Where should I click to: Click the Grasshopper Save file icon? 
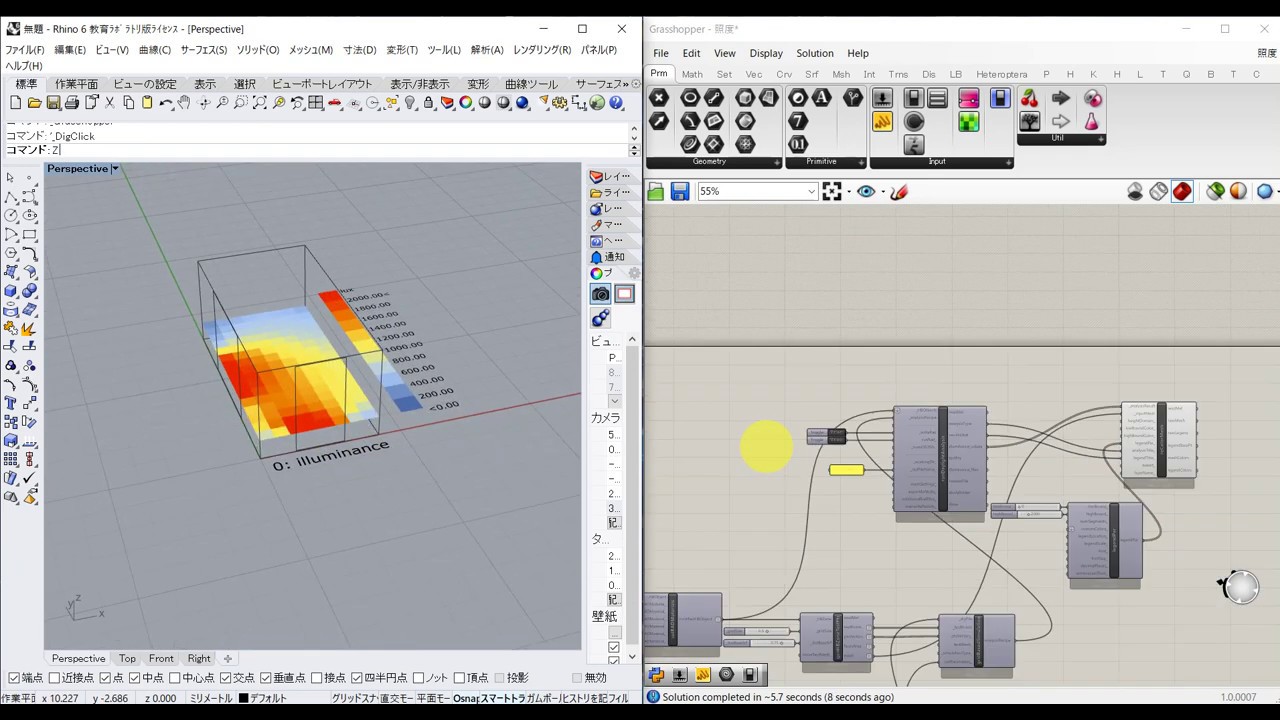(680, 191)
